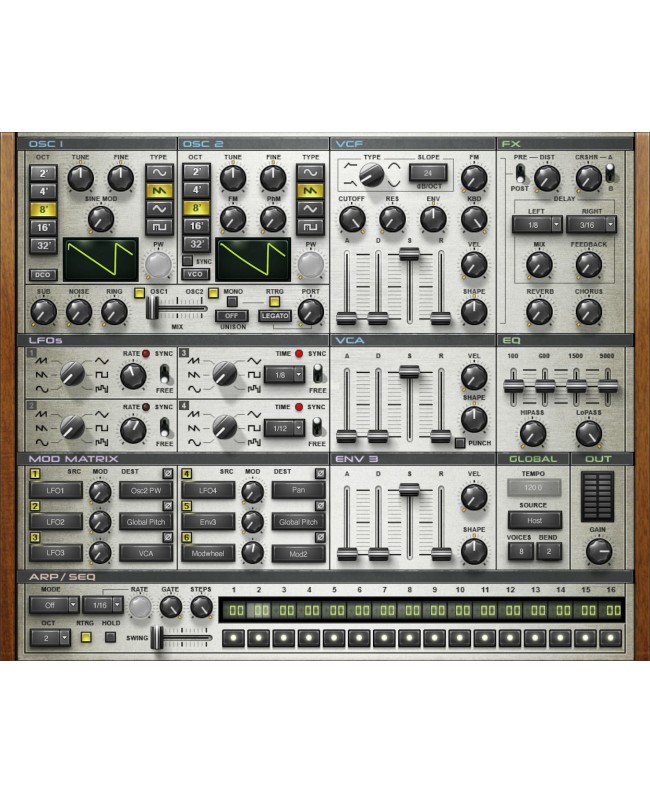Toggle the OSC1 mix enable button
This screenshot has width=650, height=794.
[x=139, y=292]
